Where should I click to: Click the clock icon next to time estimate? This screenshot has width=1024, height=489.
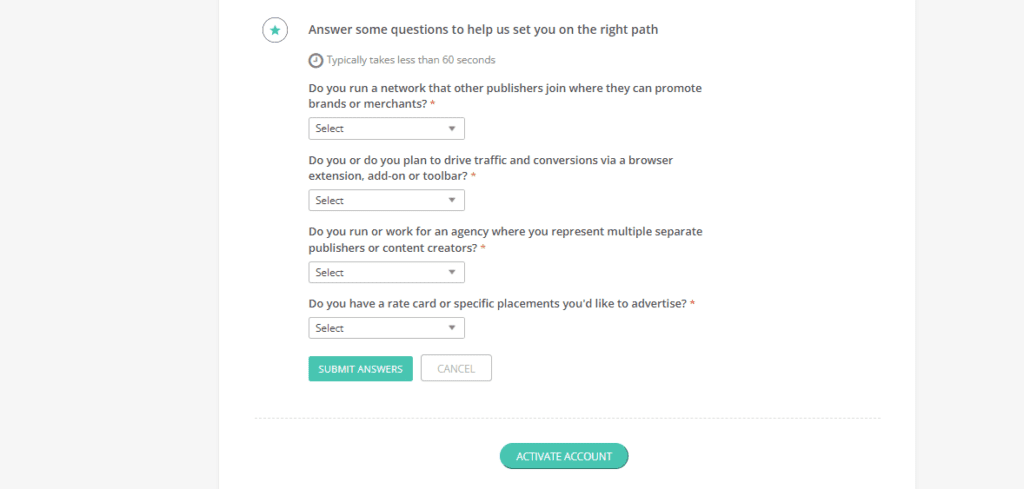tap(316, 60)
